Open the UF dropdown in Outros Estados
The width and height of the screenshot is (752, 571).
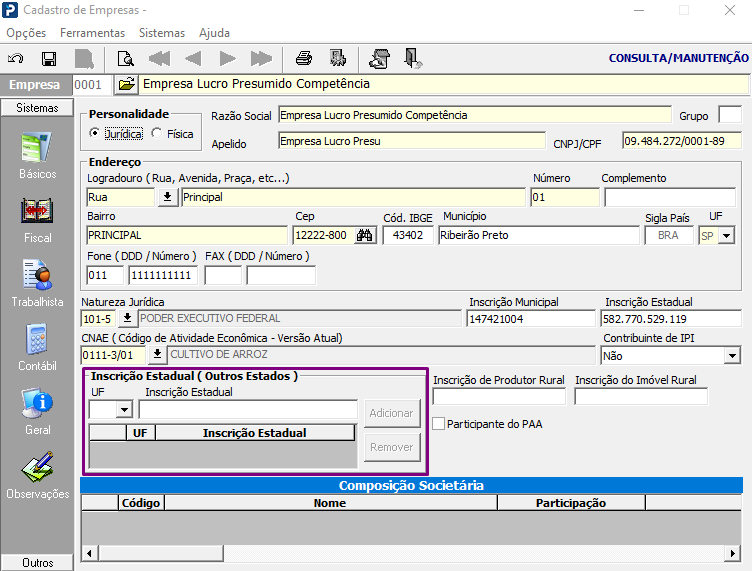click(x=124, y=409)
